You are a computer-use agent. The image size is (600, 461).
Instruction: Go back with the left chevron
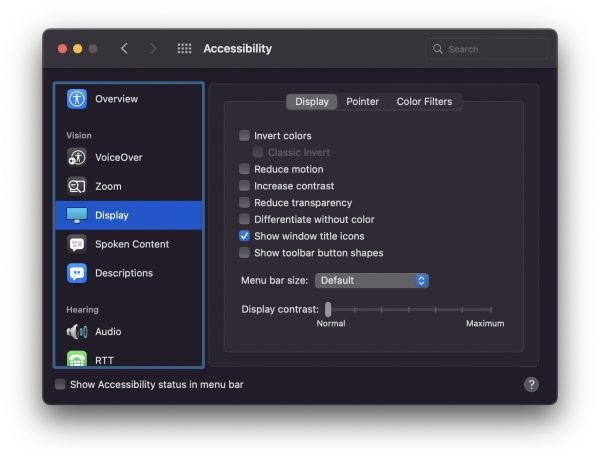pos(124,49)
